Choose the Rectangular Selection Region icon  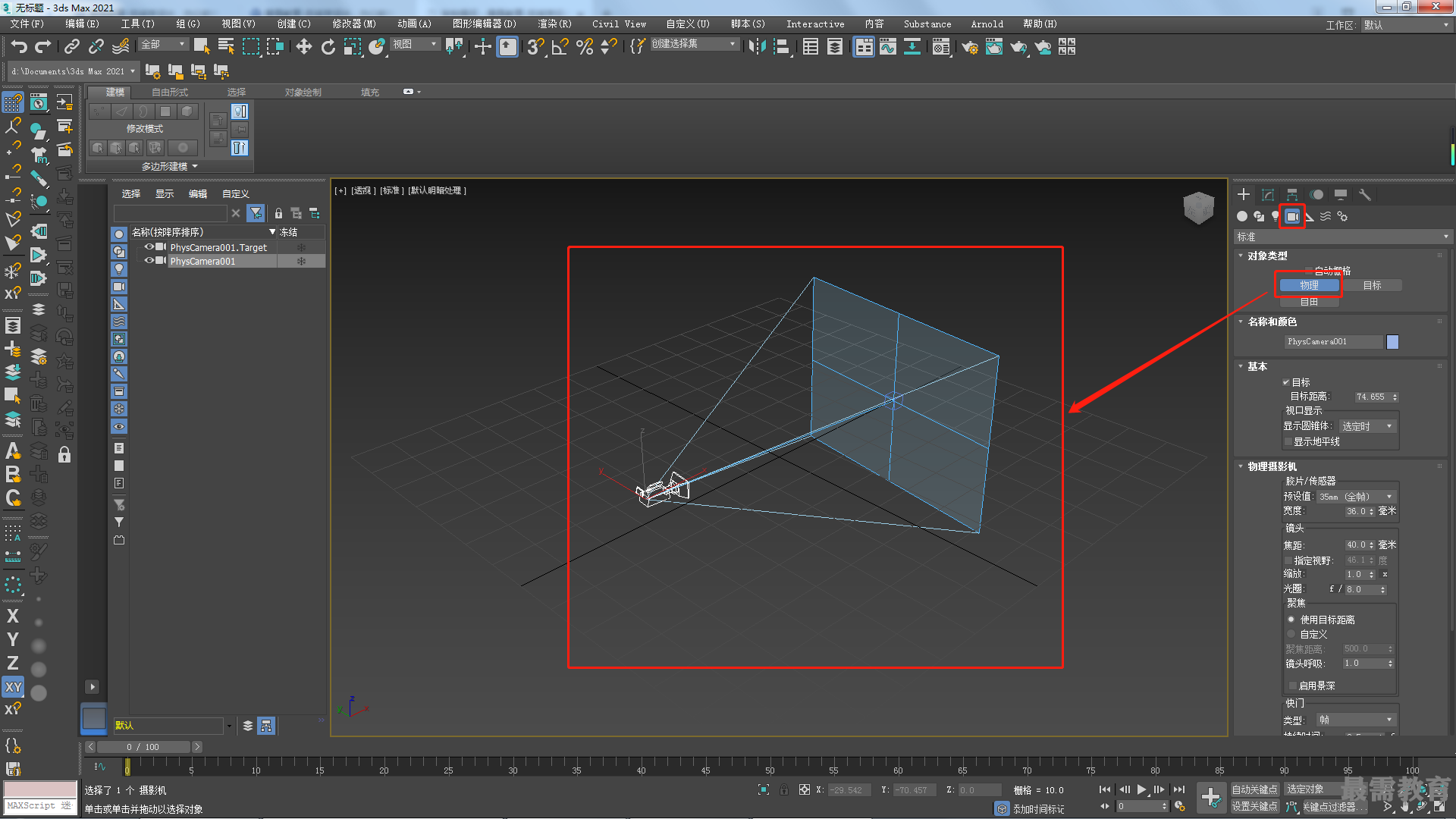click(x=250, y=47)
